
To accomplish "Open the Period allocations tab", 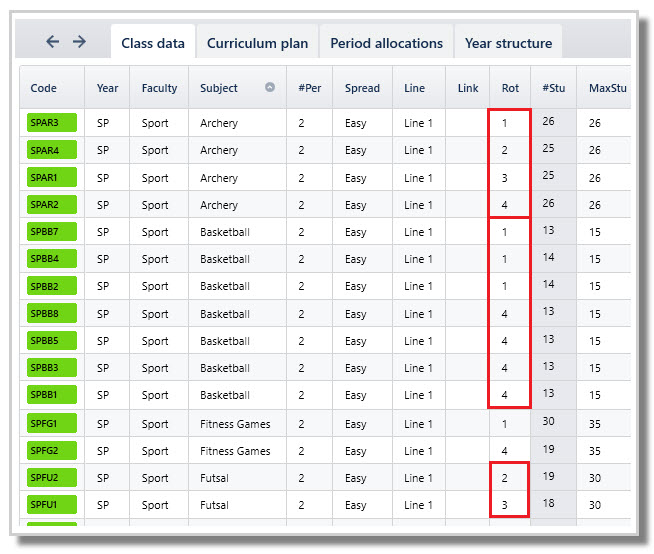I will 386,43.
